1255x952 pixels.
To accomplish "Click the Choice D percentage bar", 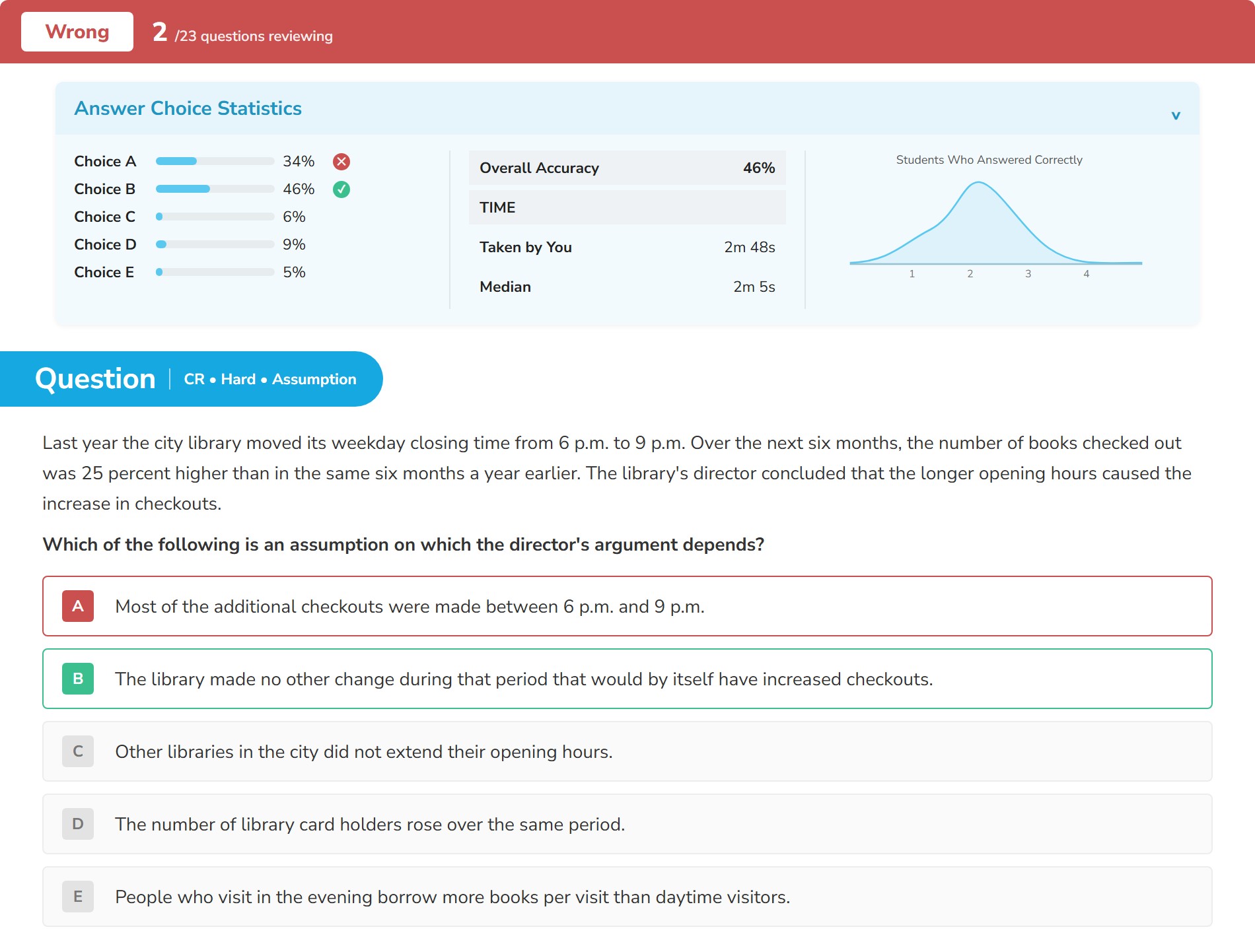I will [x=215, y=244].
